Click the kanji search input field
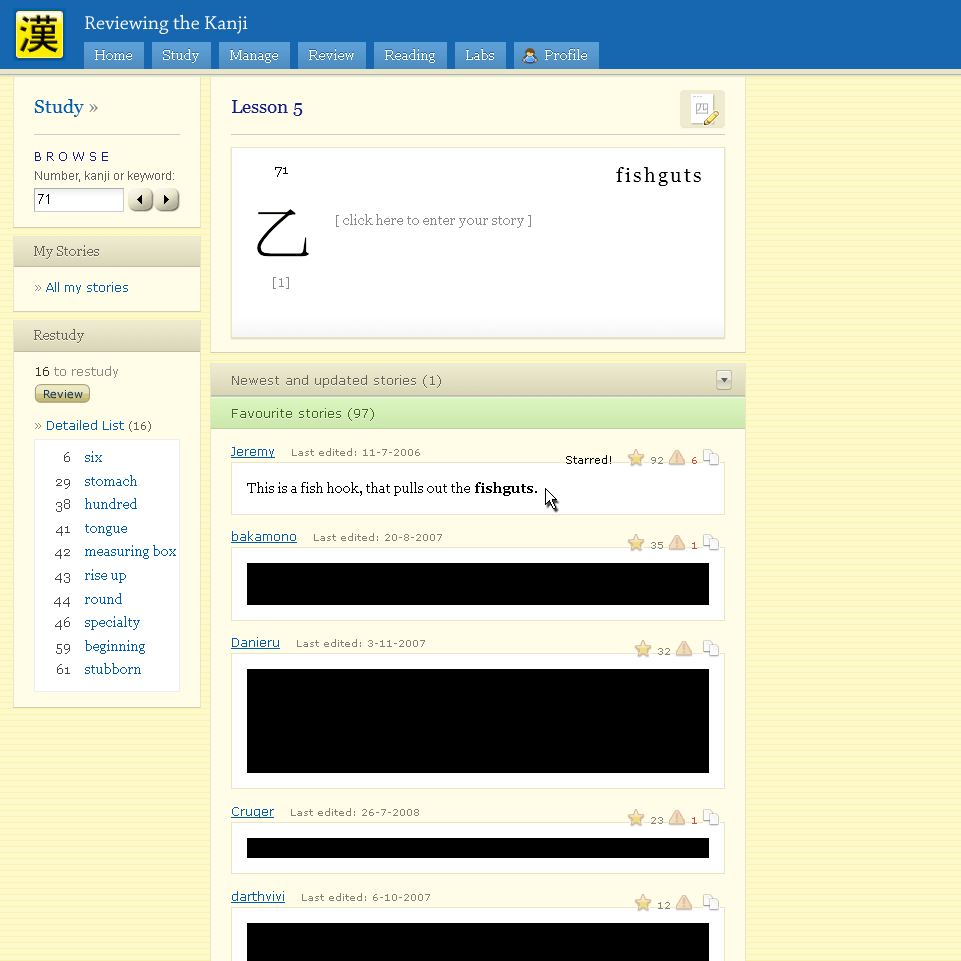961x961 pixels. click(x=78, y=200)
